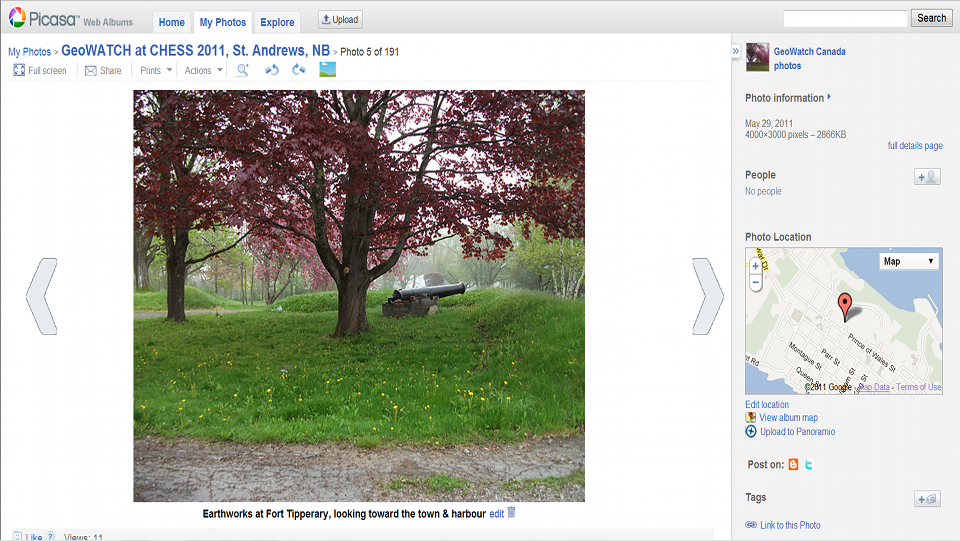Expand the Map type dropdown on mini map

pyautogui.click(x=909, y=261)
